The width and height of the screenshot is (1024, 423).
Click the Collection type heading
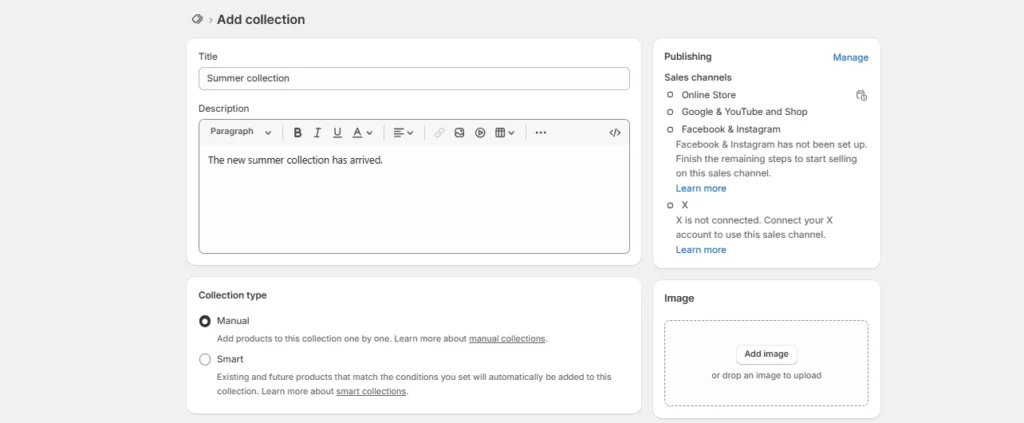click(232, 295)
